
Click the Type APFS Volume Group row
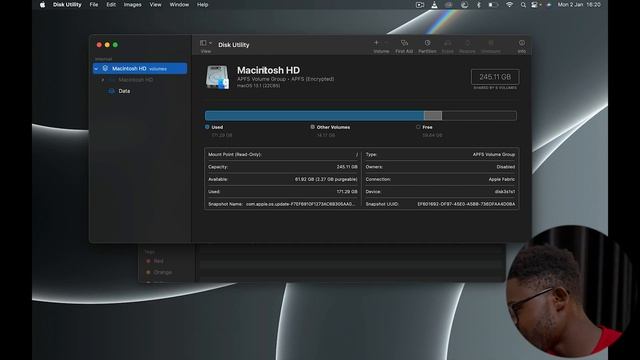coord(440,154)
